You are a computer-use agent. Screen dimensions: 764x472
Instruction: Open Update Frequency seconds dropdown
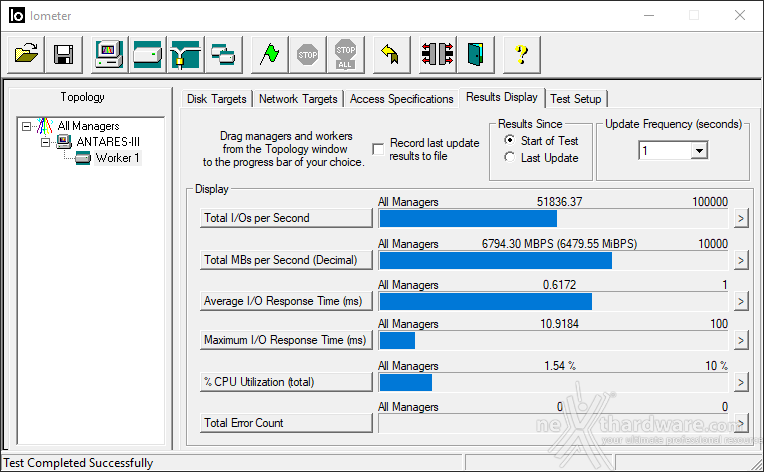point(699,151)
